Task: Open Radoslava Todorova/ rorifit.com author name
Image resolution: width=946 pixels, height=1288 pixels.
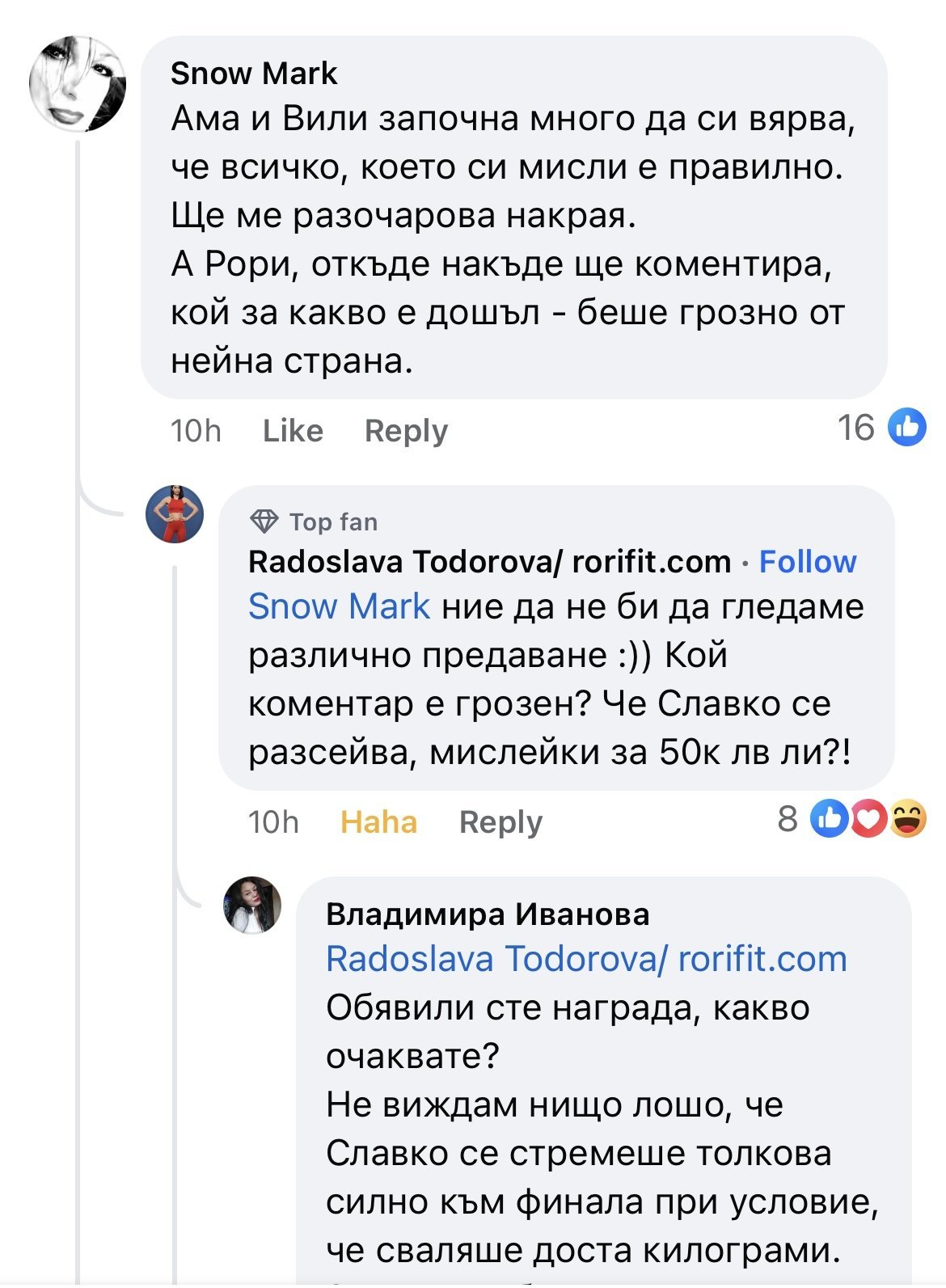Action: point(489,561)
